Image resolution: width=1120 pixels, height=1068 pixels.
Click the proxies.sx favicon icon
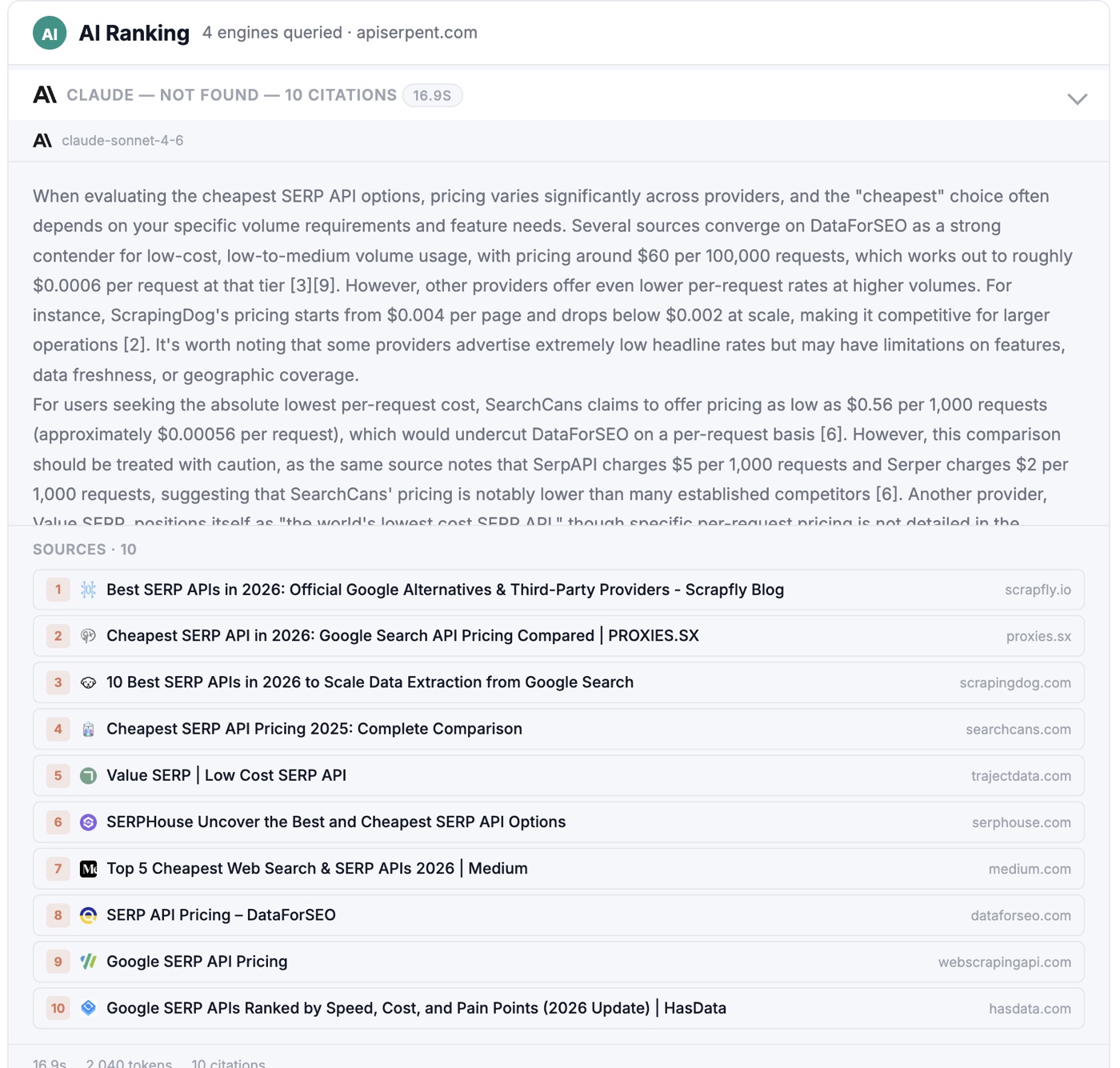[88, 636]
